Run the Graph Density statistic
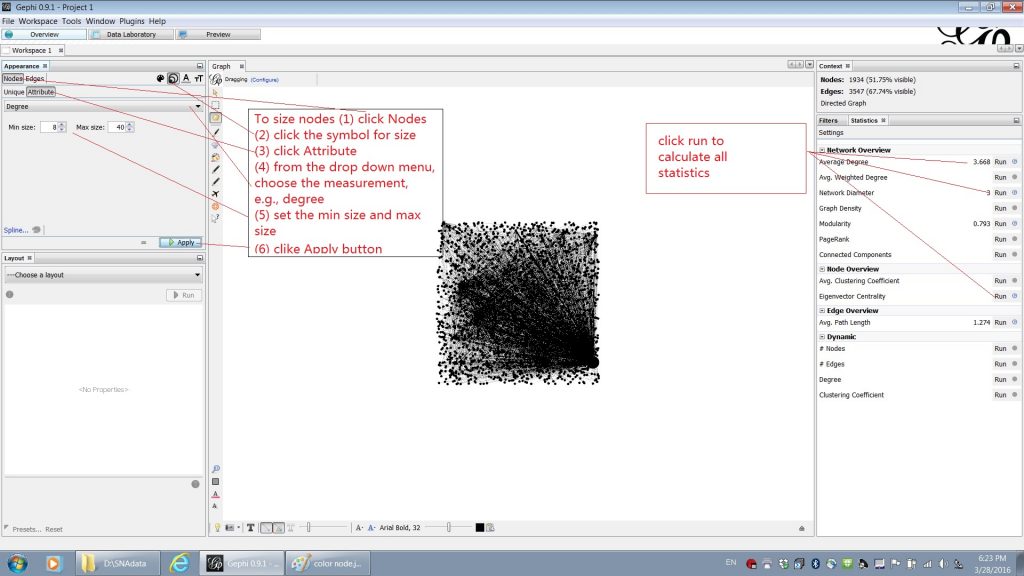This screenshot has width=1024, height=576. (x=1000, y=208)
